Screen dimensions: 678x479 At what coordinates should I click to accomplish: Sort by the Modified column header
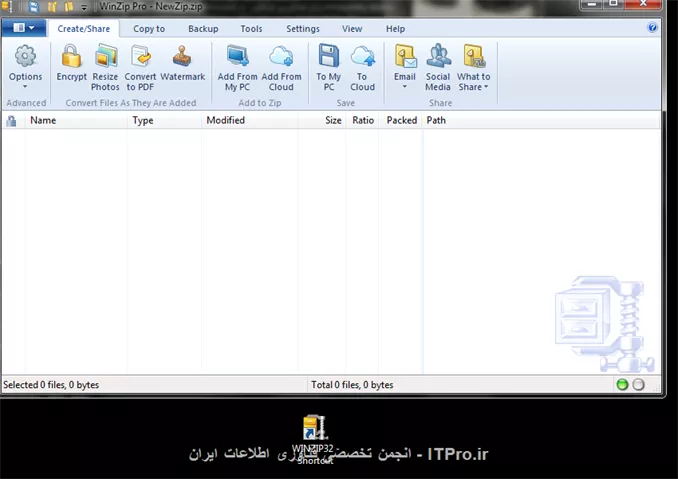(x=249, y=120)
